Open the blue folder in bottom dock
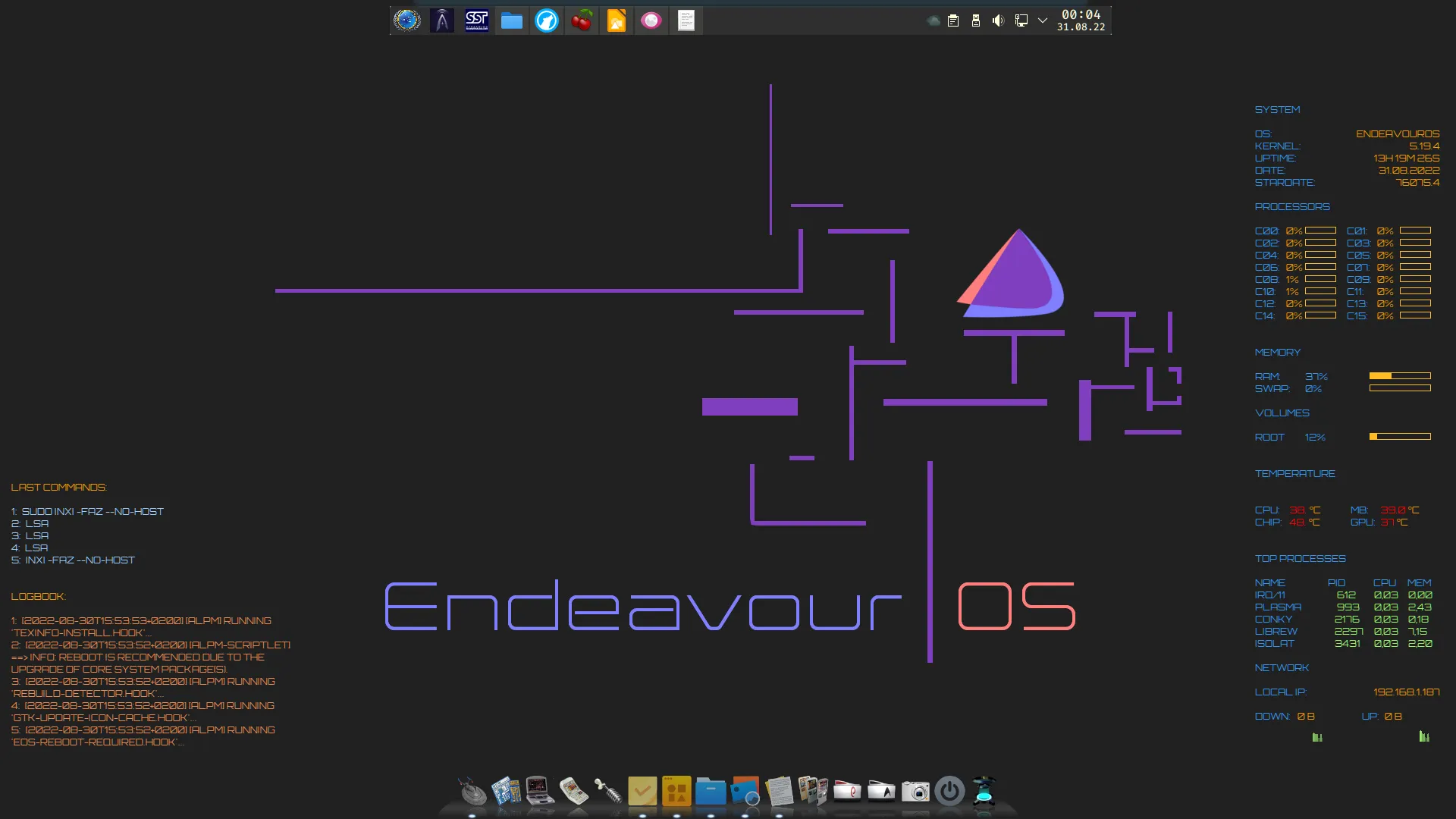This screenshot has height=819, width=1456. click(x=711, y=792)
